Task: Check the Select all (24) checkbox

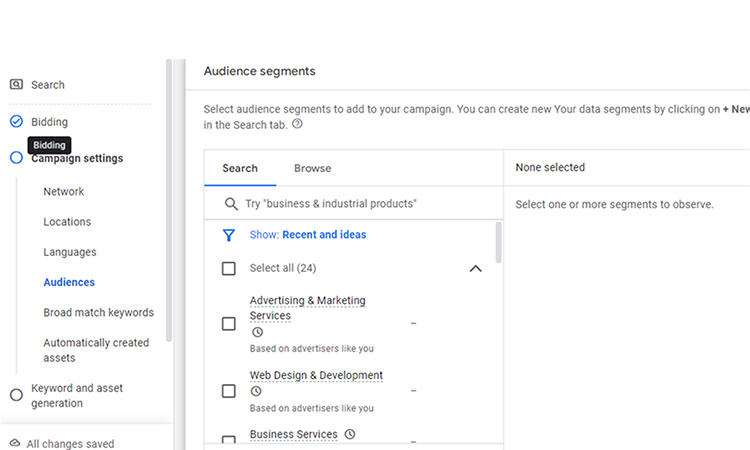Action: pyautogui.click(x=229, y=268)
